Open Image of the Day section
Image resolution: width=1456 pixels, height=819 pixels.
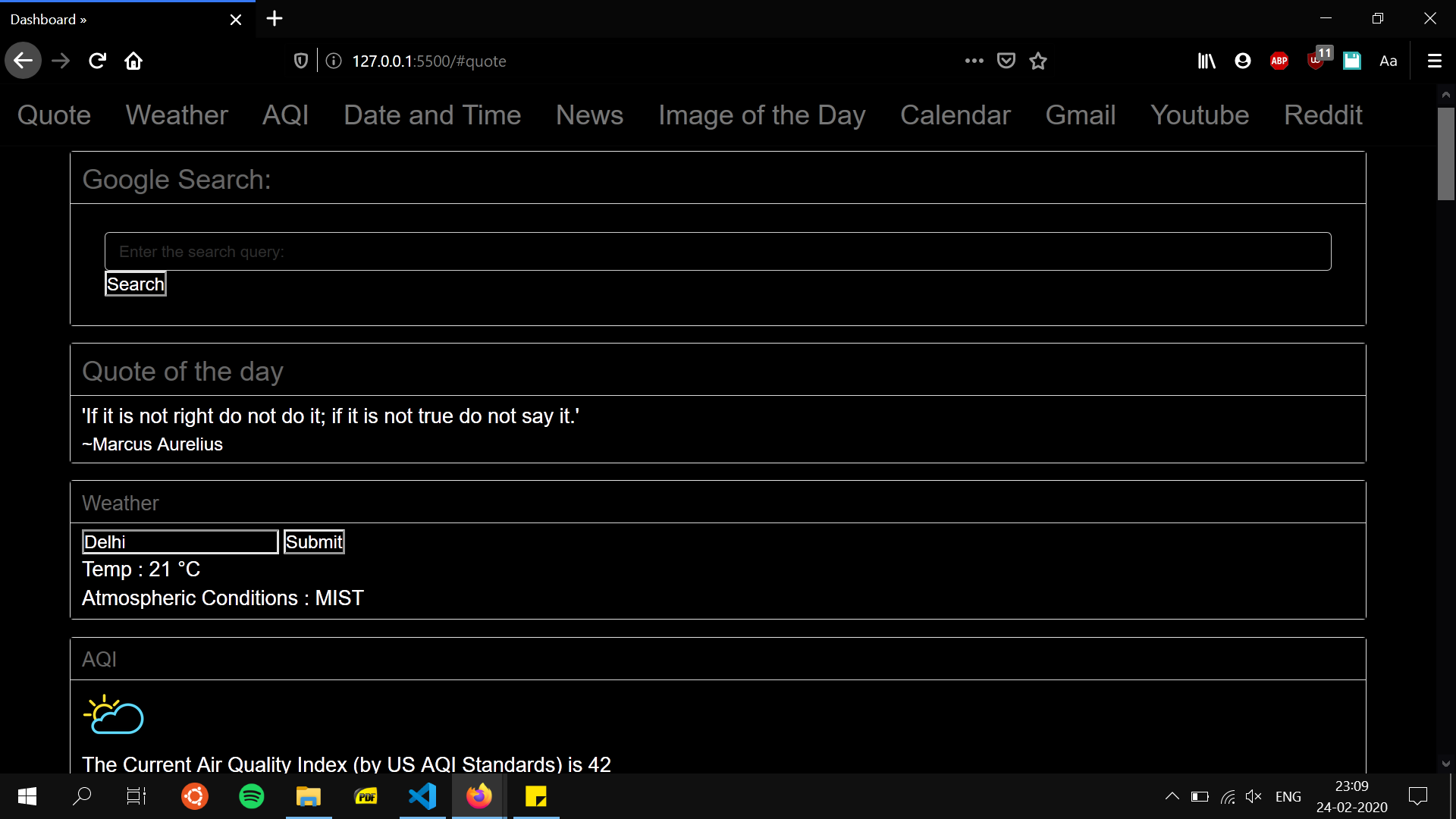coord(761,115)
